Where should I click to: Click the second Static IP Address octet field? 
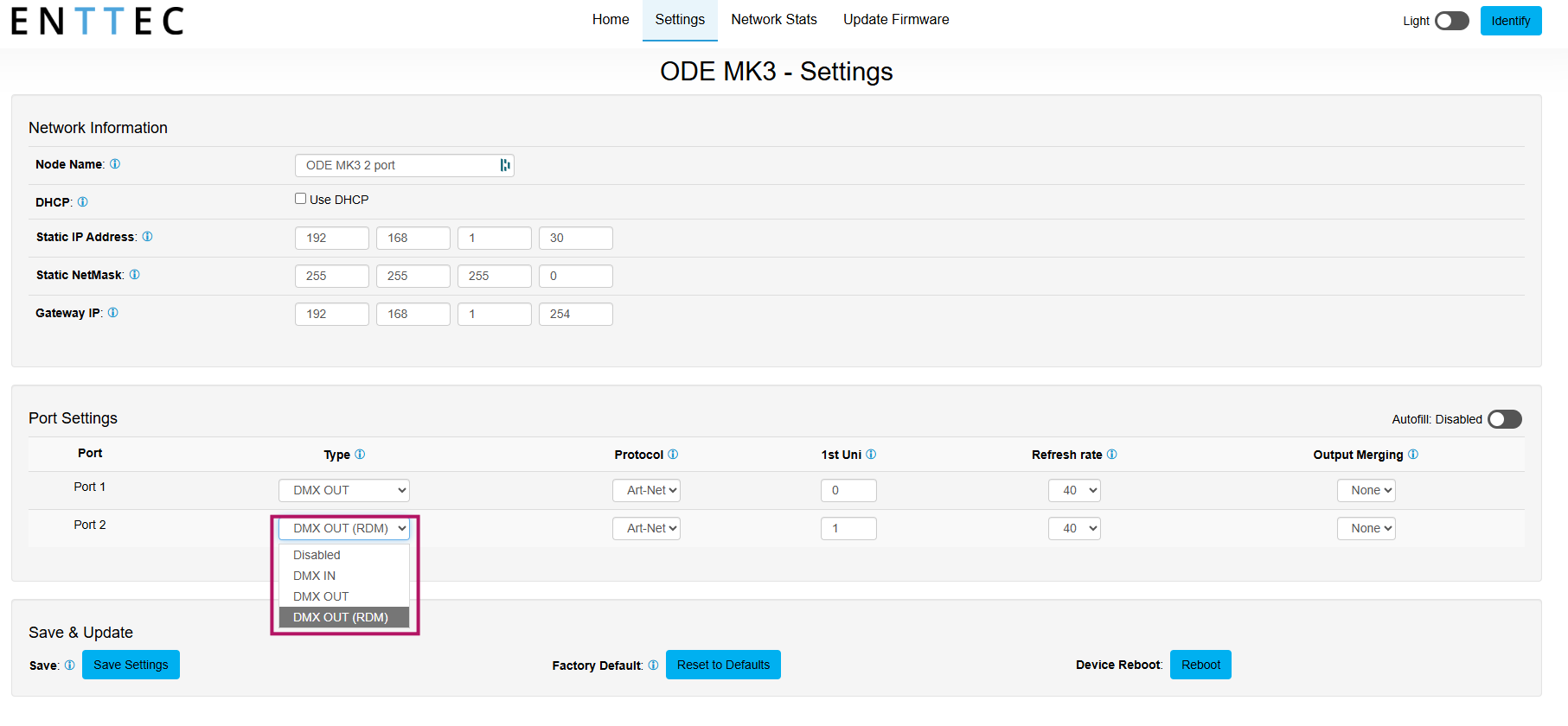[413, 238]
